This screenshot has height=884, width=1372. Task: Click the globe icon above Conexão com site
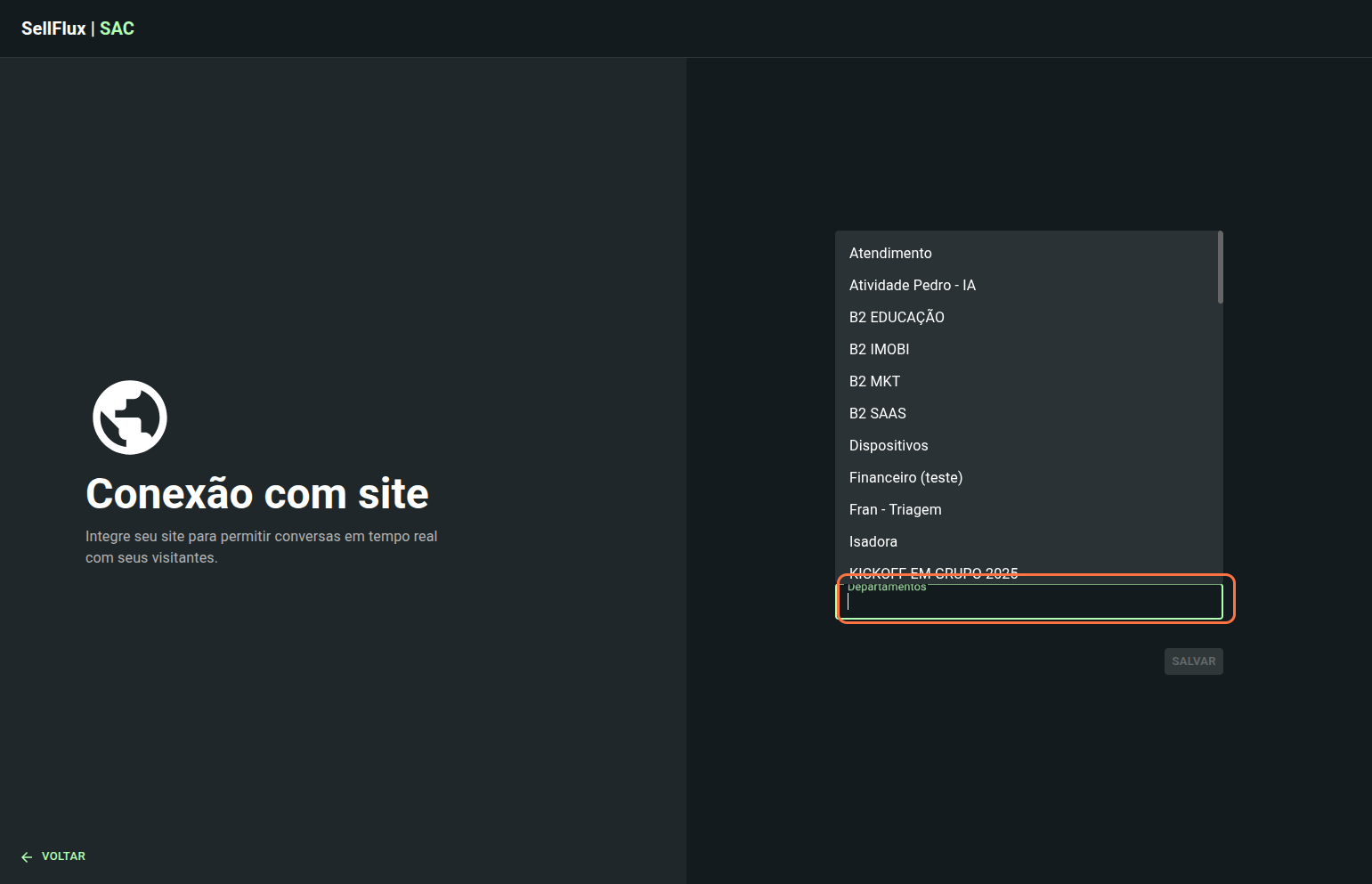(x=130, y=418)
